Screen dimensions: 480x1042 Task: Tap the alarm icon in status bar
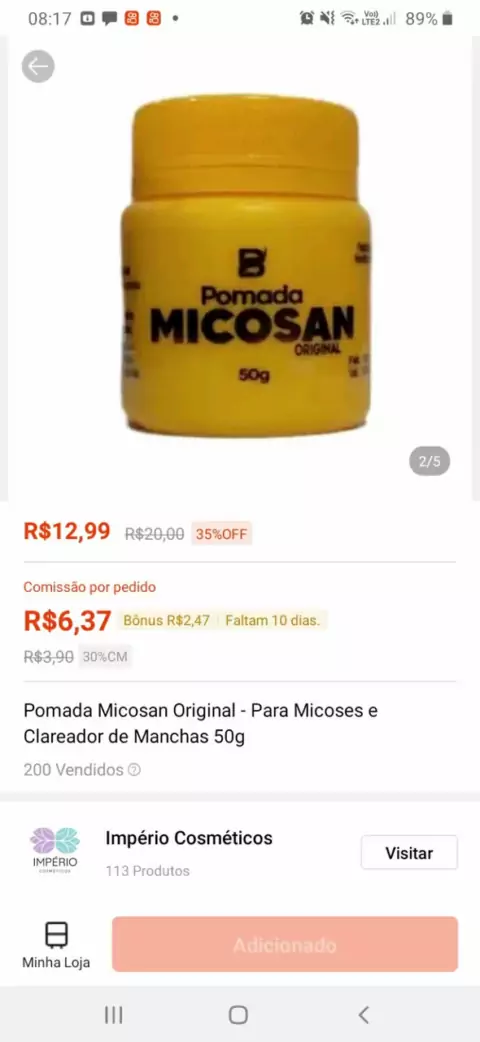click(306, 19)
